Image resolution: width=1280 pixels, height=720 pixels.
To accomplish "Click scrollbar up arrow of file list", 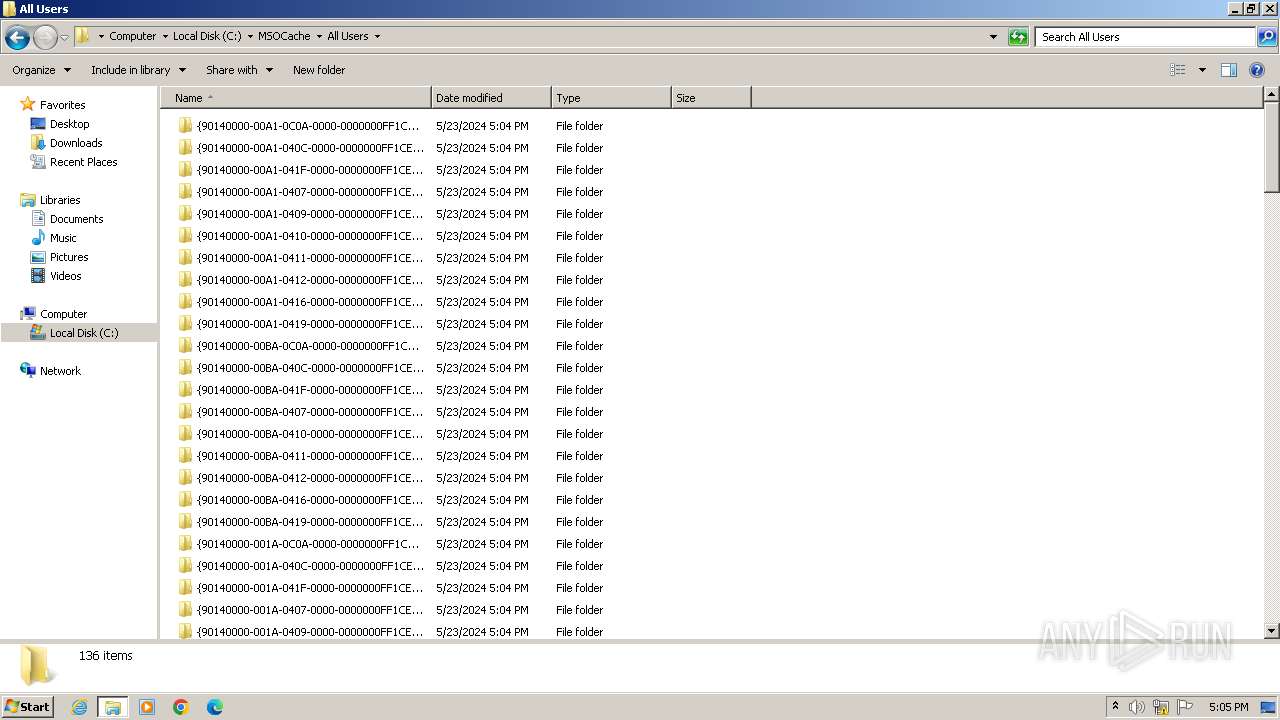I will click(1271, 95).
